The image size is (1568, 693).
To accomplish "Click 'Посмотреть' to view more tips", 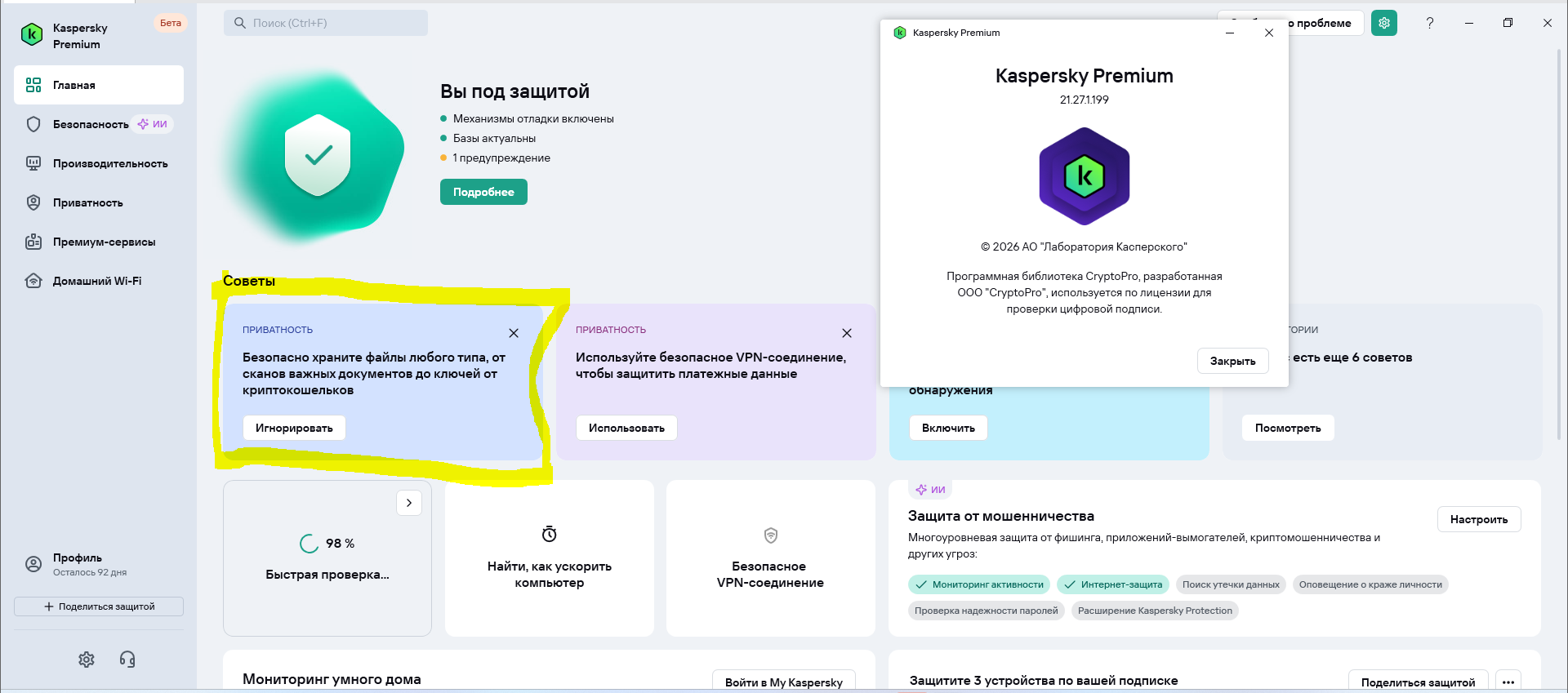I will point(1288,428).
